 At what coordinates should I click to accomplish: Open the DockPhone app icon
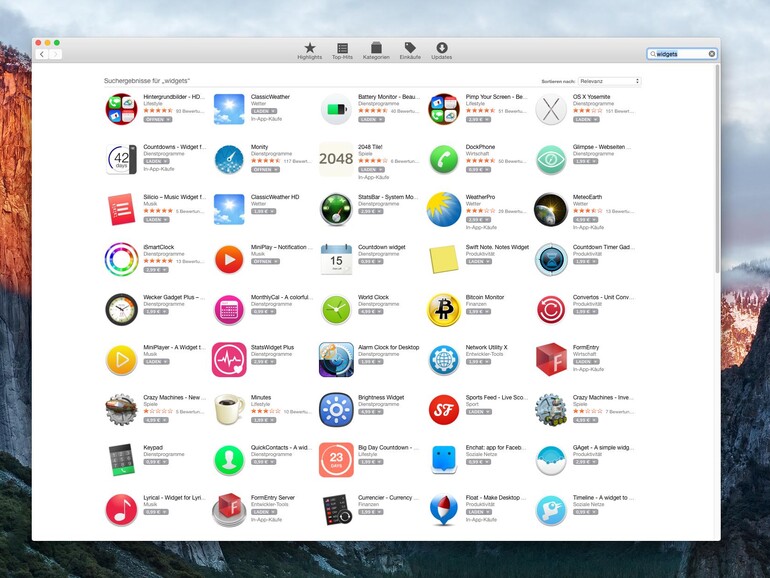pyautogui.click(x=444, y=159)
